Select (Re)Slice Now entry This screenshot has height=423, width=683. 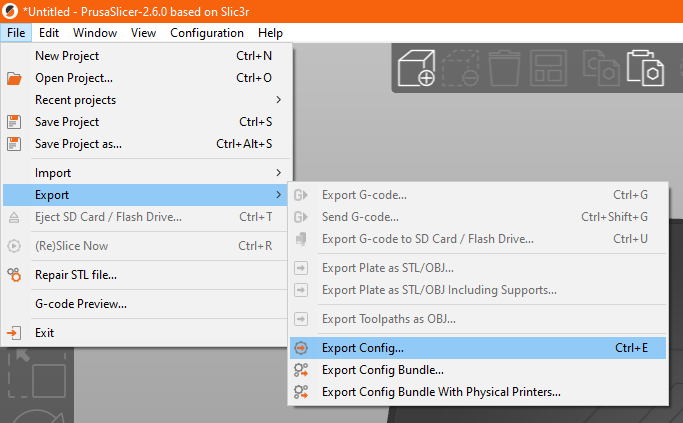pos(147,246)
